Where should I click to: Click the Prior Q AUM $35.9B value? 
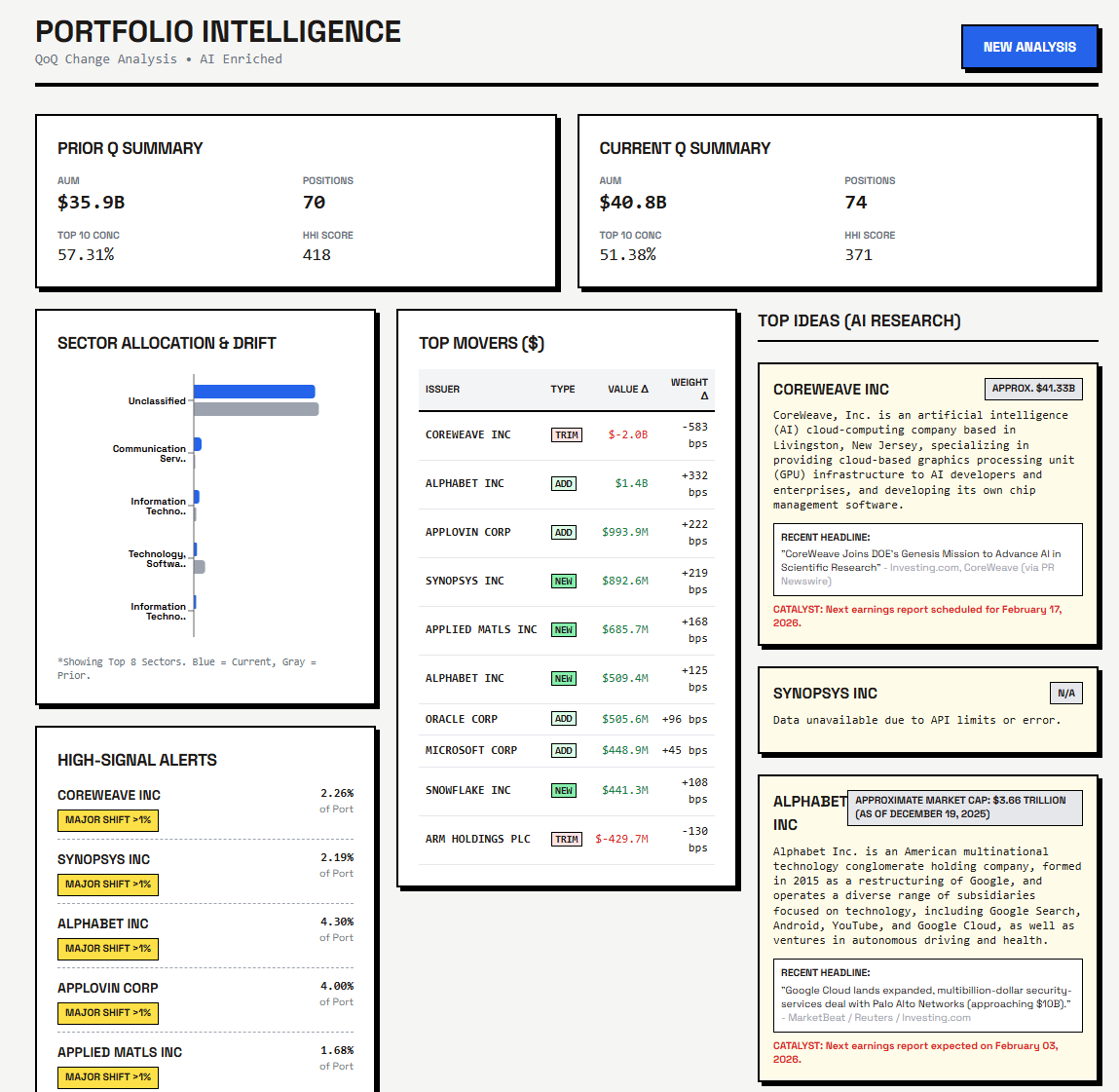[x=92, y=203]
